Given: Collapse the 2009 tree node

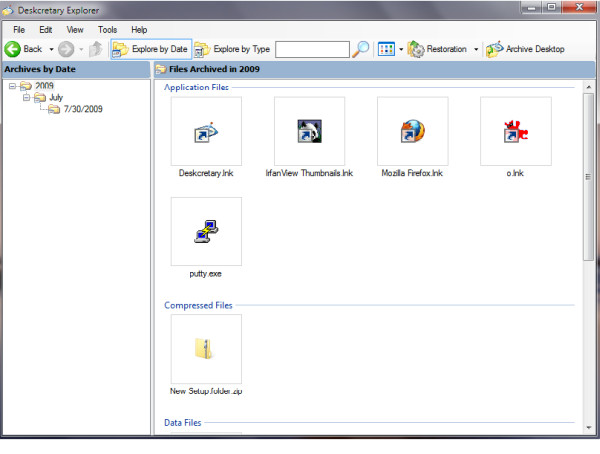Looking at the screenshot, I should (x=12, y=86).
